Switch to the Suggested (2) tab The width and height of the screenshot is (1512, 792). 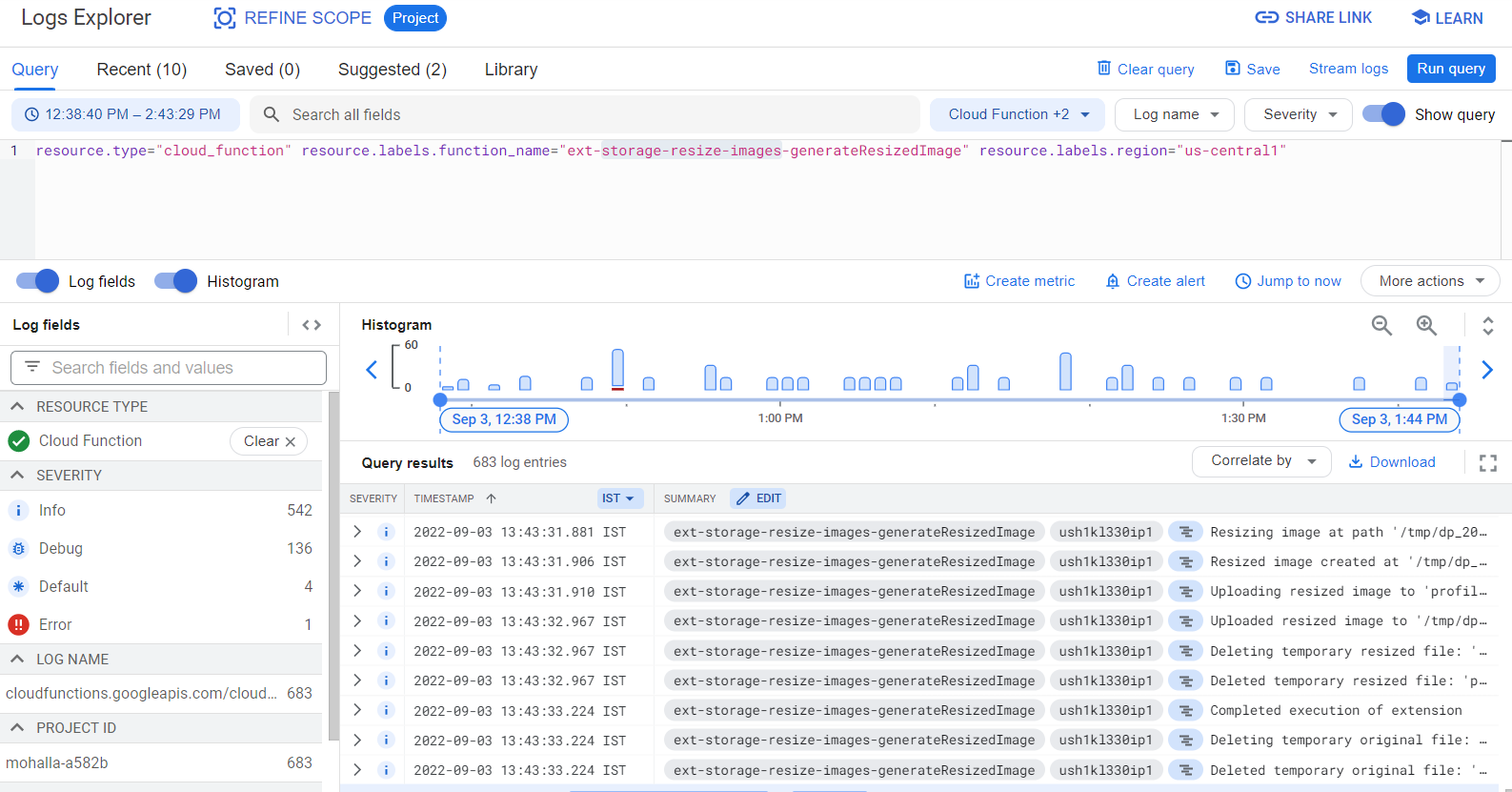tap(393, 70)
